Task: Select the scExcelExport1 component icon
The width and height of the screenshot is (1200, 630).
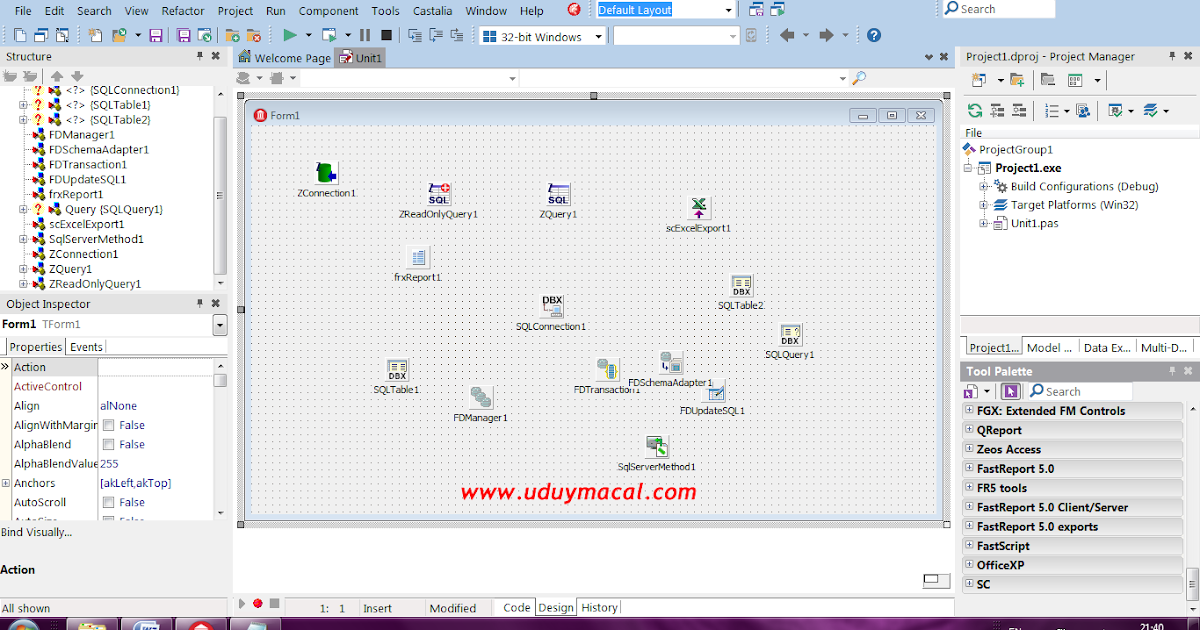Action: point(699,208)
